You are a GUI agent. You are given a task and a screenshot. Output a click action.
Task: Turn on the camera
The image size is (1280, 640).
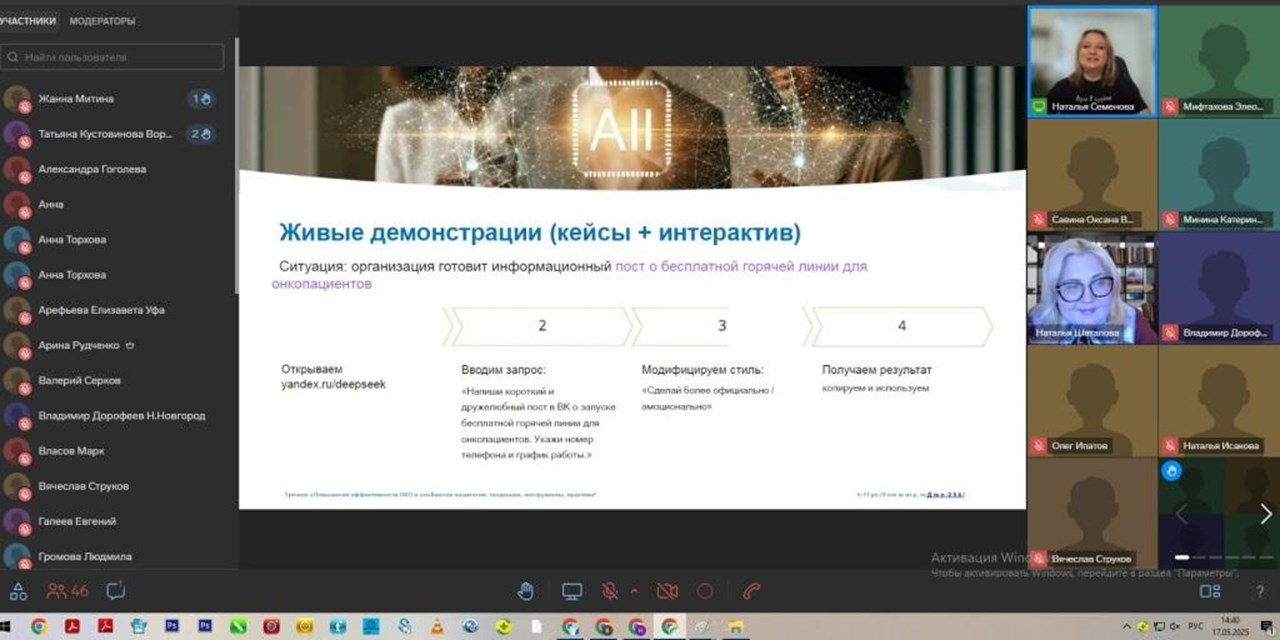(x=667, y=591)
